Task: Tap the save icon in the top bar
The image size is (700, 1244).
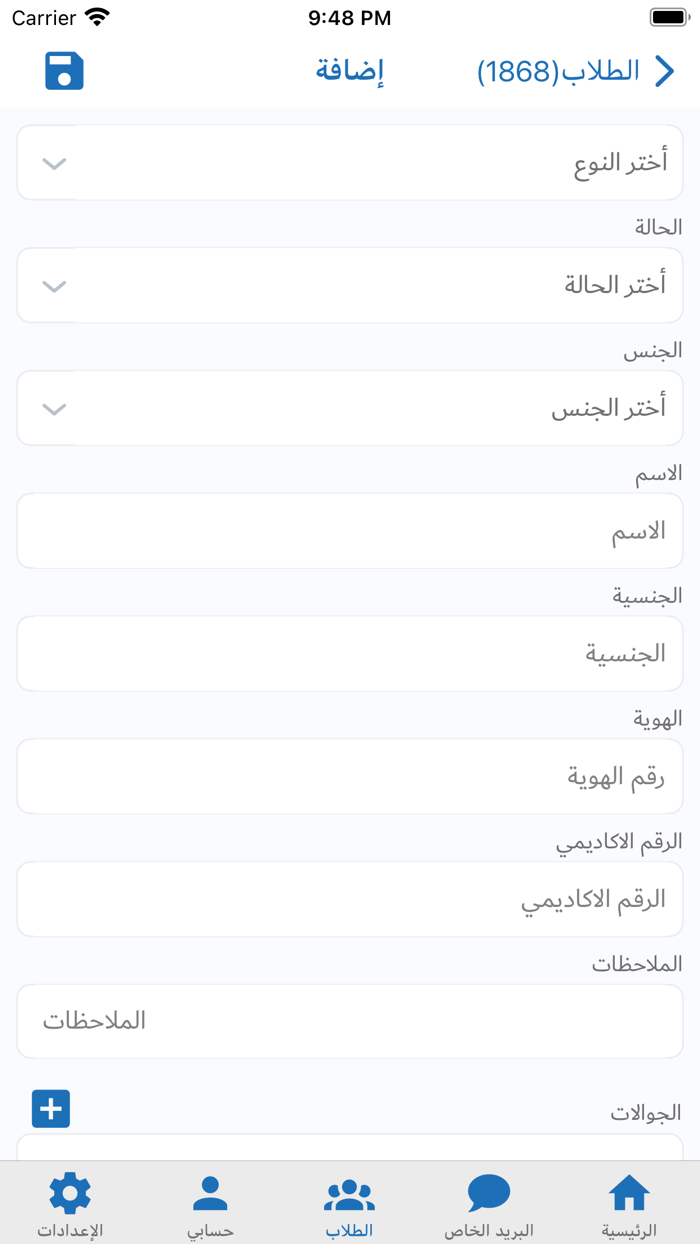Action: pyautogui.click(x=64, y=70)
